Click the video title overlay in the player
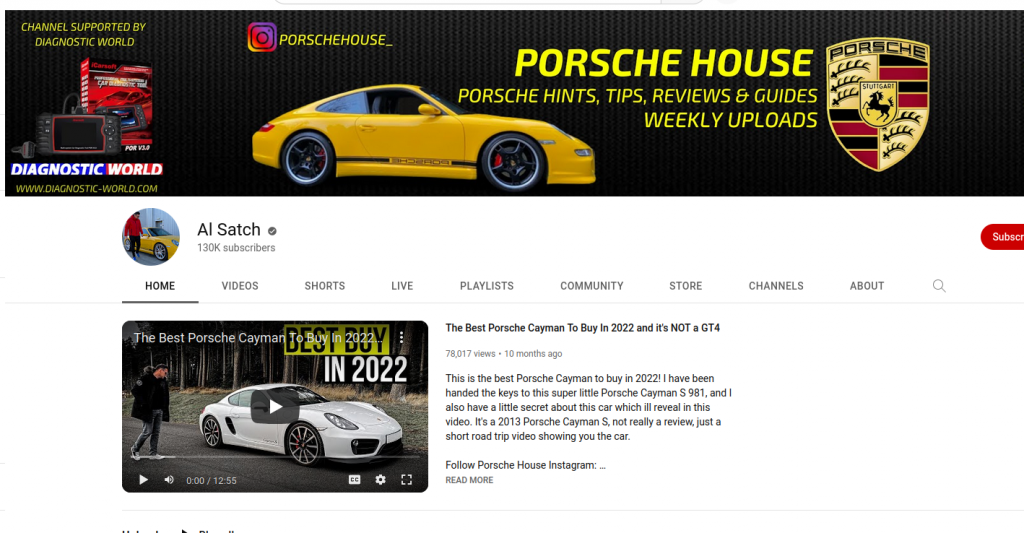The width and height of the screenshot is (1024, 533). coord(258,338)
